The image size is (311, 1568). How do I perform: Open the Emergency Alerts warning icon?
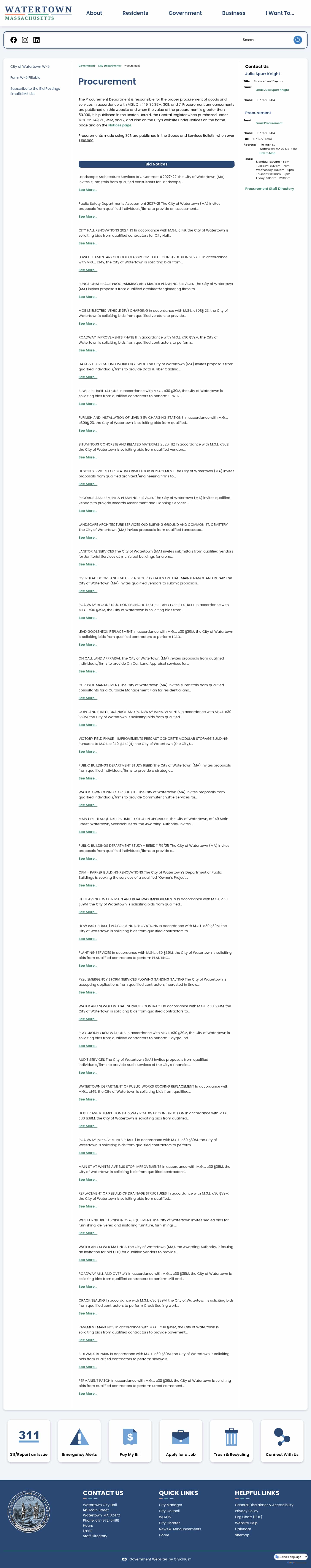pos(79,1437)
